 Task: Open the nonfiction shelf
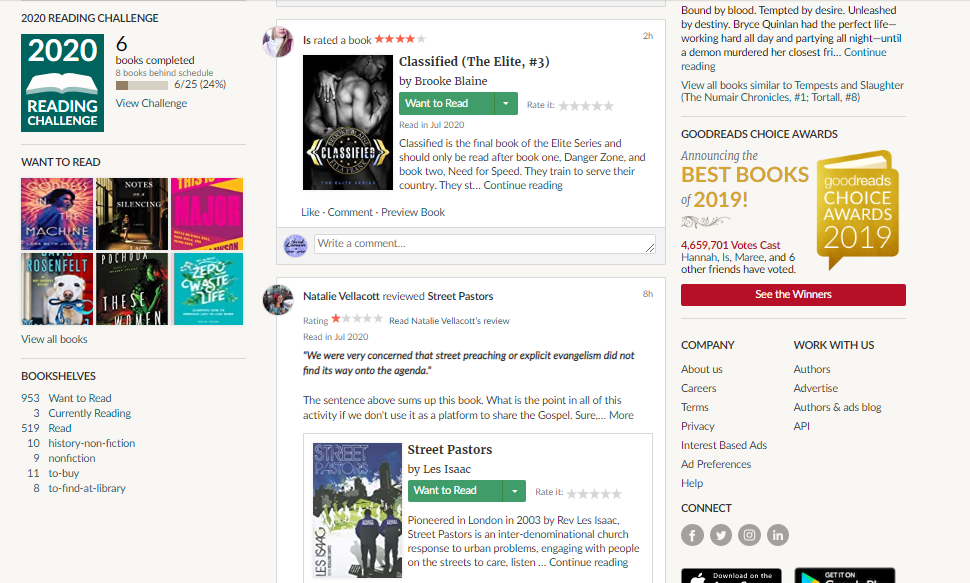coord(72,458)
